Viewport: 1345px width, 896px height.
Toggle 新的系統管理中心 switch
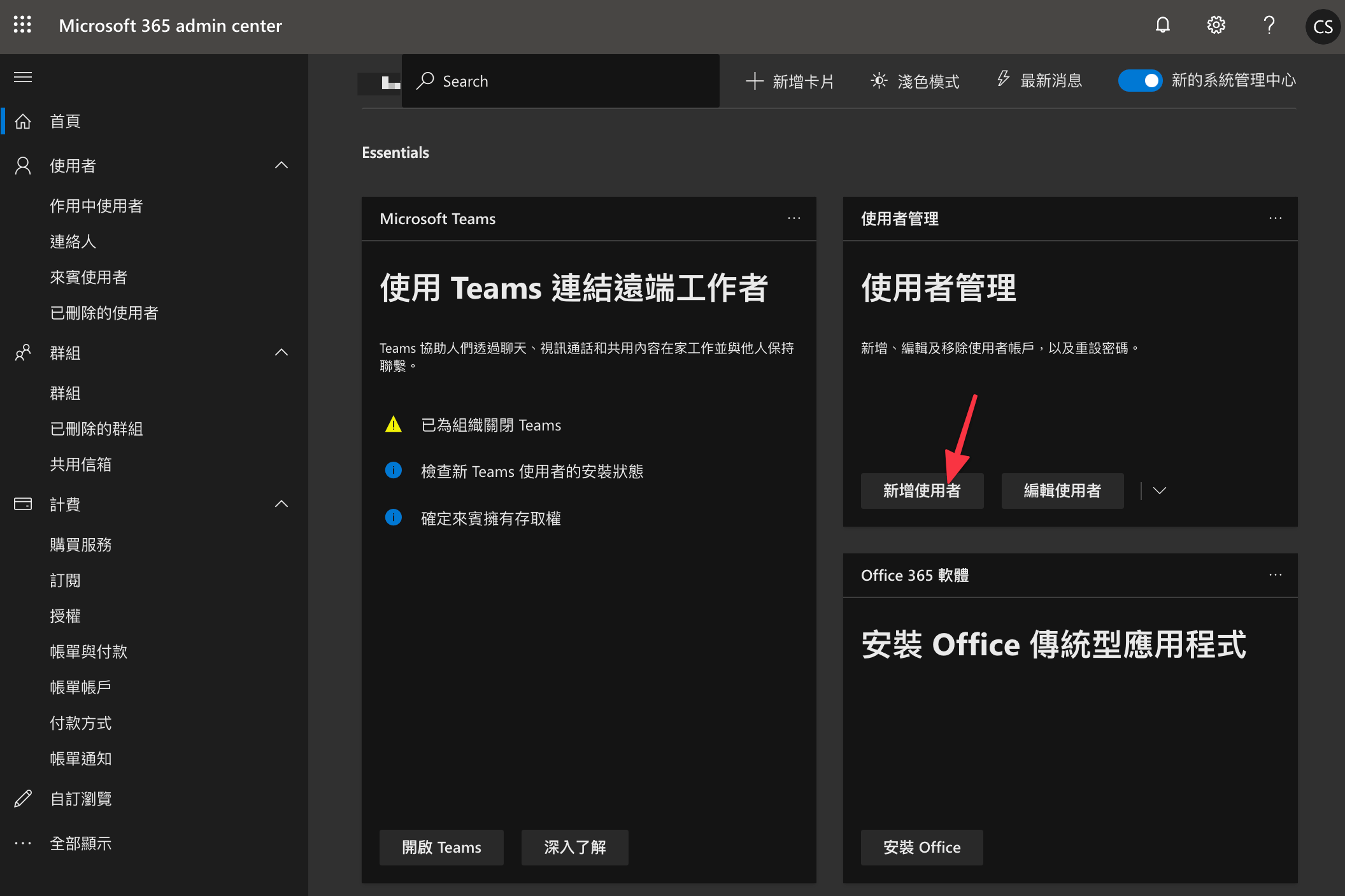(x=1140, y=81)
